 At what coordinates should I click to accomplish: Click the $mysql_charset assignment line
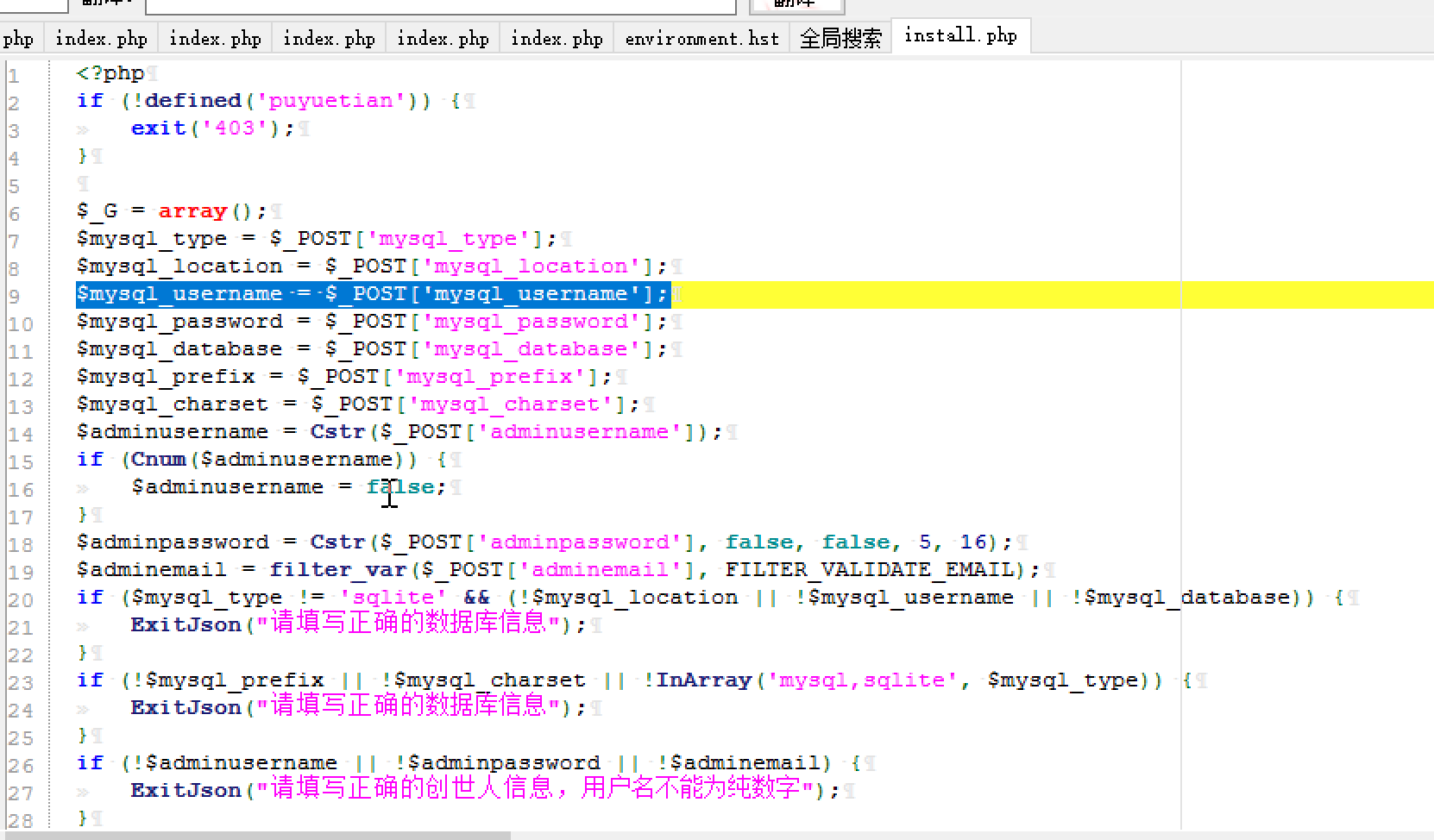(x=358, y=404)
